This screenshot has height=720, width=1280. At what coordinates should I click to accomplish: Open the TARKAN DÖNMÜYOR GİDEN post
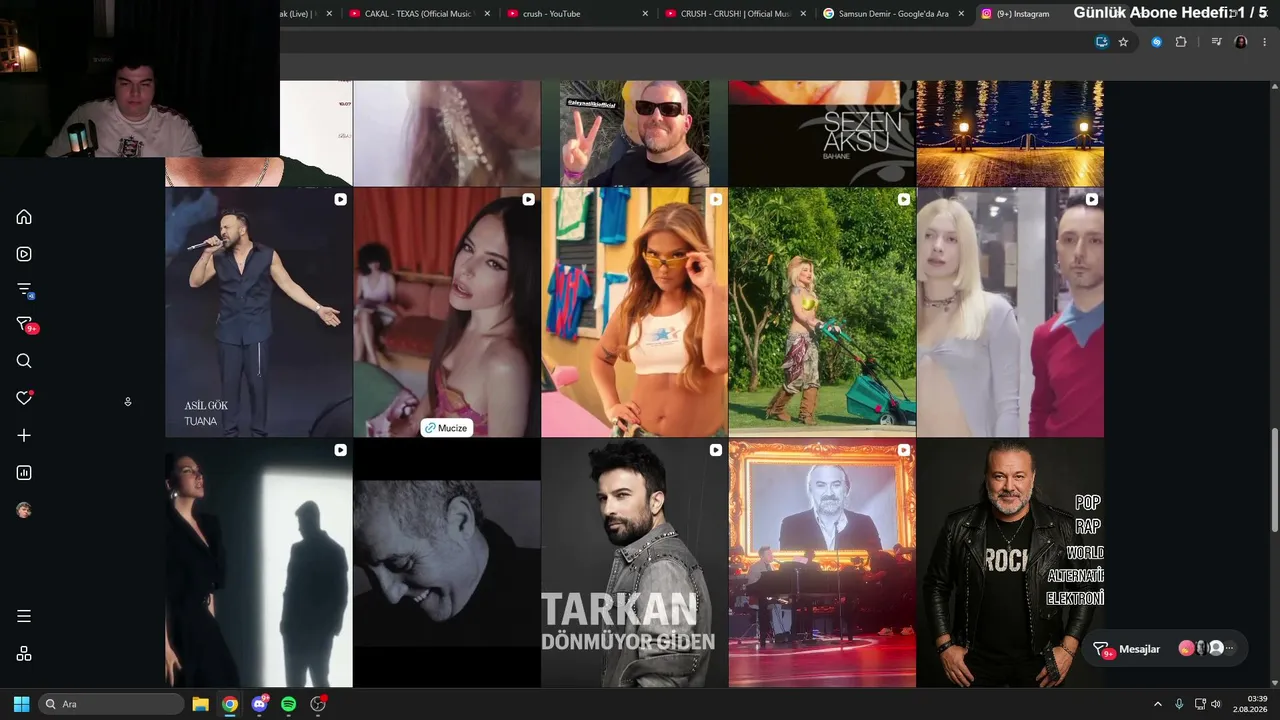click(x=634, y=563)
